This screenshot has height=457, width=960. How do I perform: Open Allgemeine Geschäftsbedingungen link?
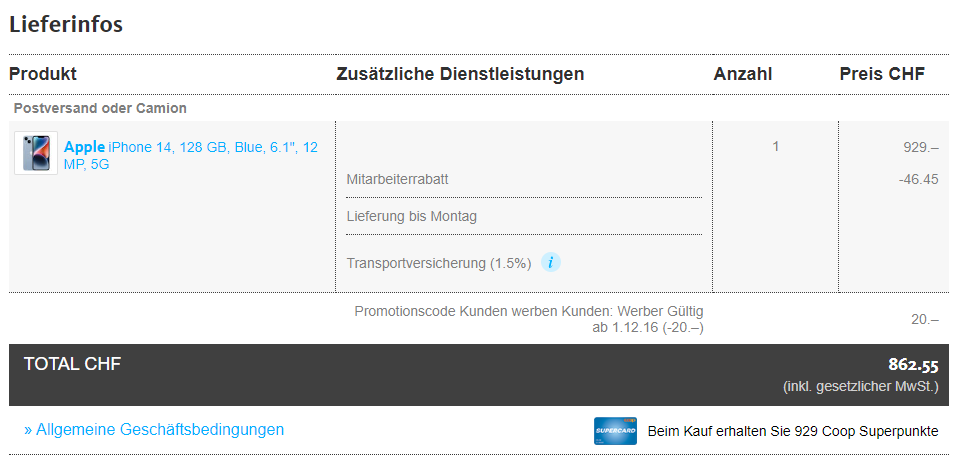tap(154, 429)
